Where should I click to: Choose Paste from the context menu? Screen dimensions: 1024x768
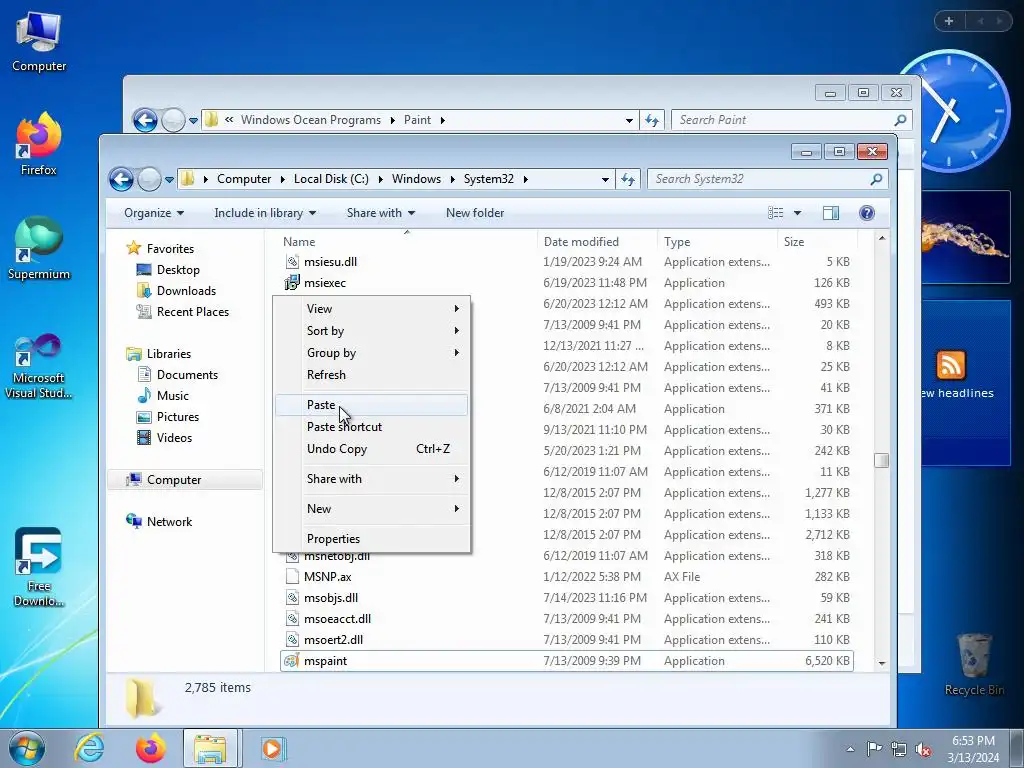tap(372, 405)
